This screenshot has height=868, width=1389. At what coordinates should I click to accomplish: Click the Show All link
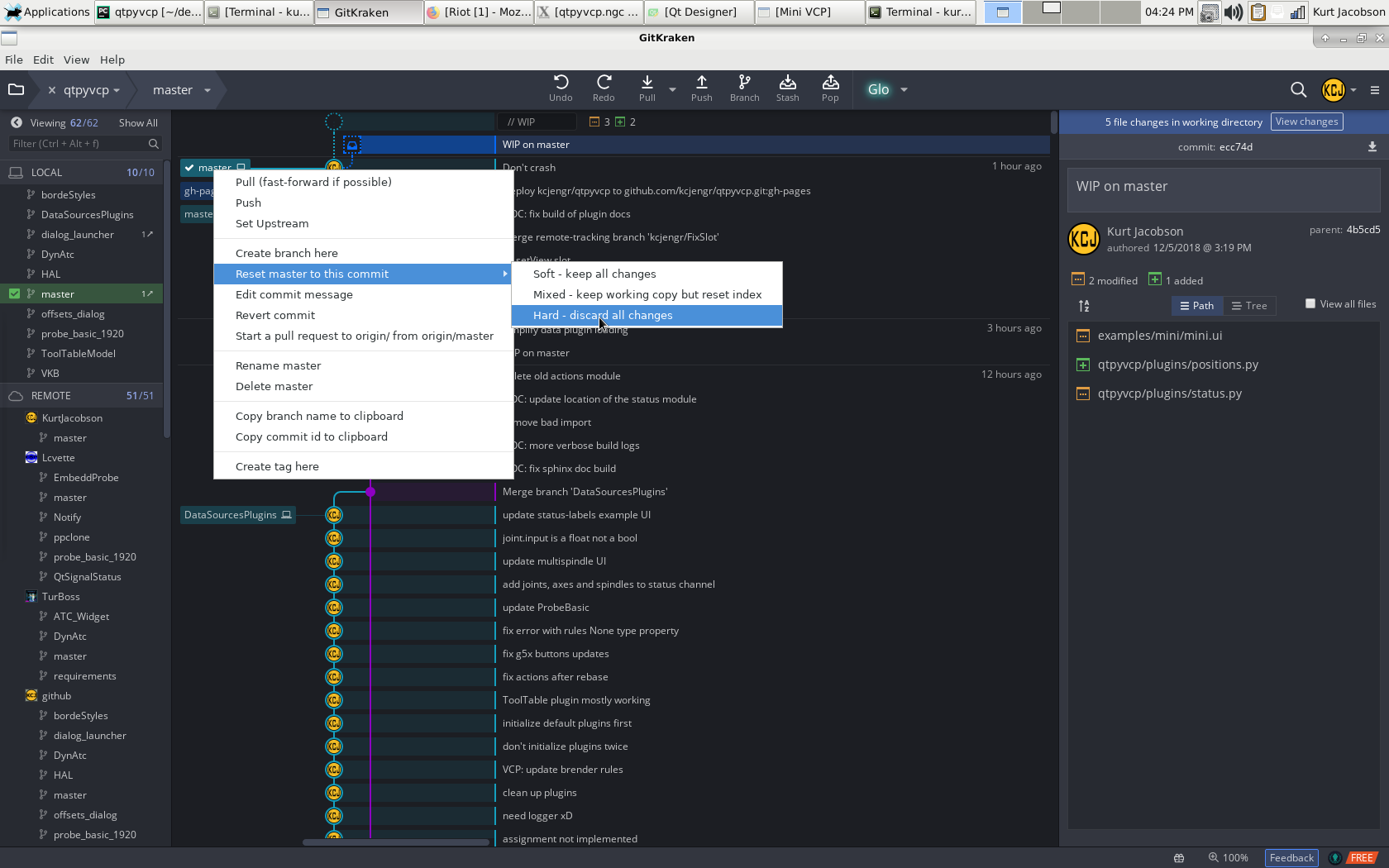pyautogui.click(x=138, y=122)
